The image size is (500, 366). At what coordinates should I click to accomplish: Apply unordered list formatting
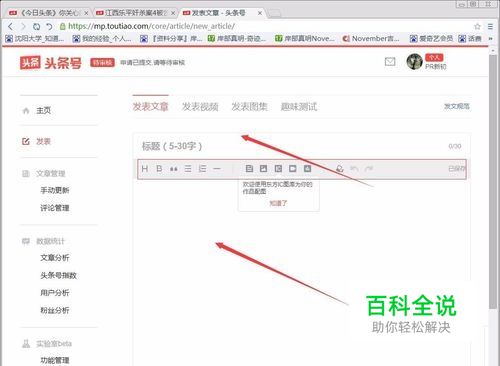tap(188, 169)
